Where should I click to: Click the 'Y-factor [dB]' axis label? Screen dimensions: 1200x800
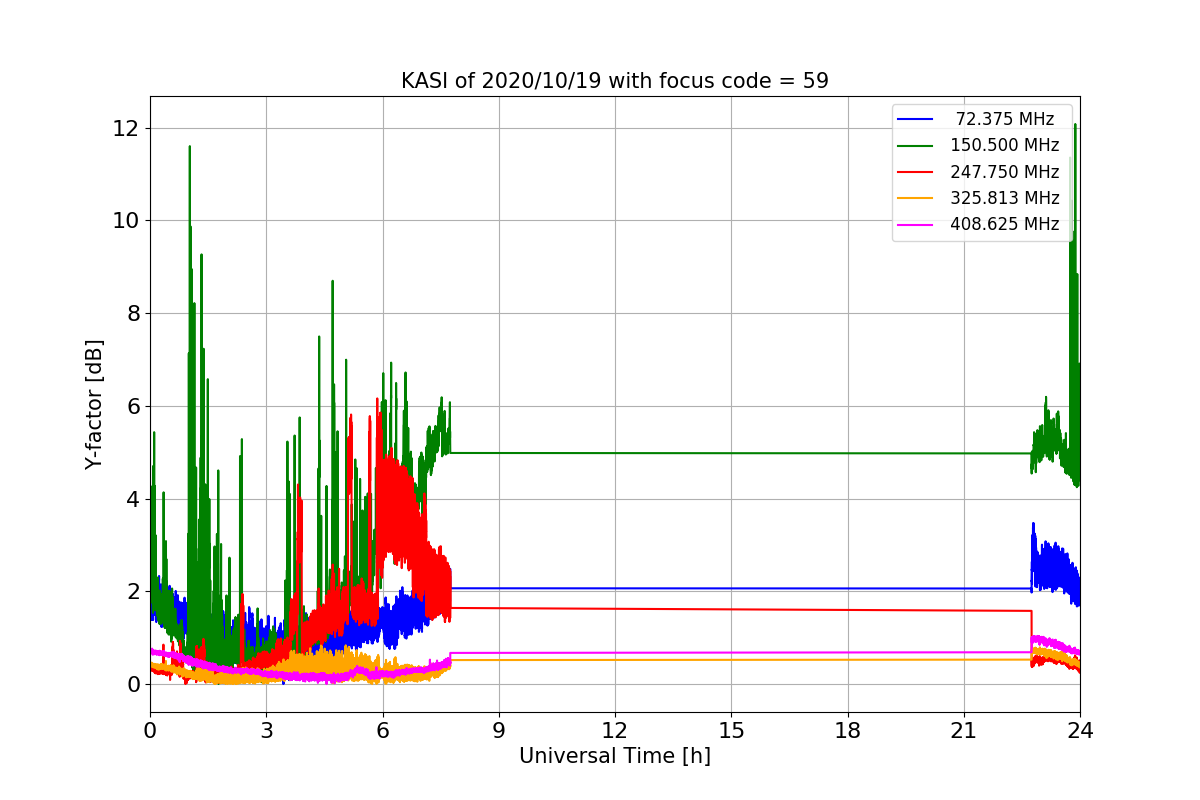[x=94, y=404]
